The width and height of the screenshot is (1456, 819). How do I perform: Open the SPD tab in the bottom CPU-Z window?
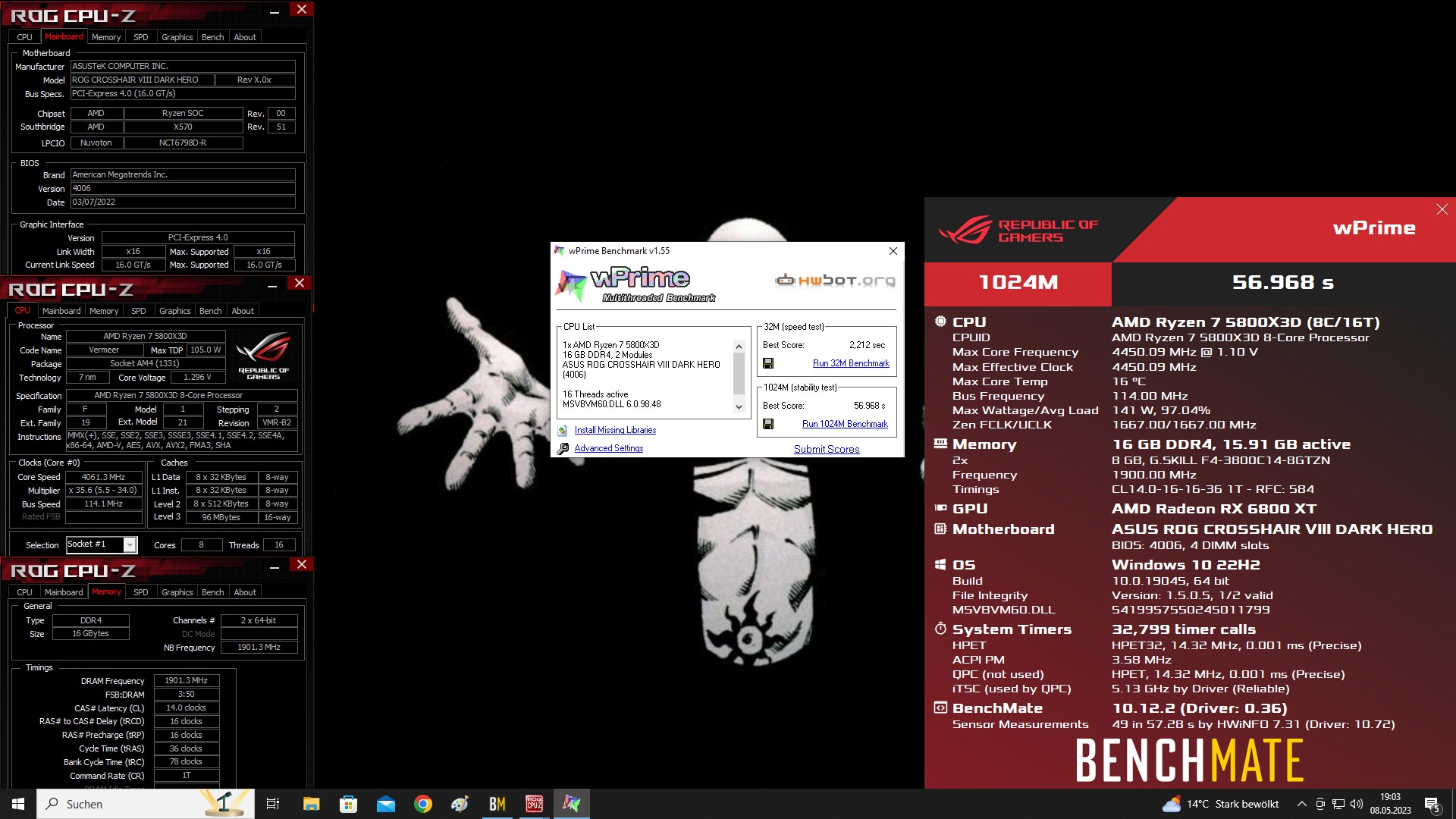pyautogui.click(x=141, y=592)
